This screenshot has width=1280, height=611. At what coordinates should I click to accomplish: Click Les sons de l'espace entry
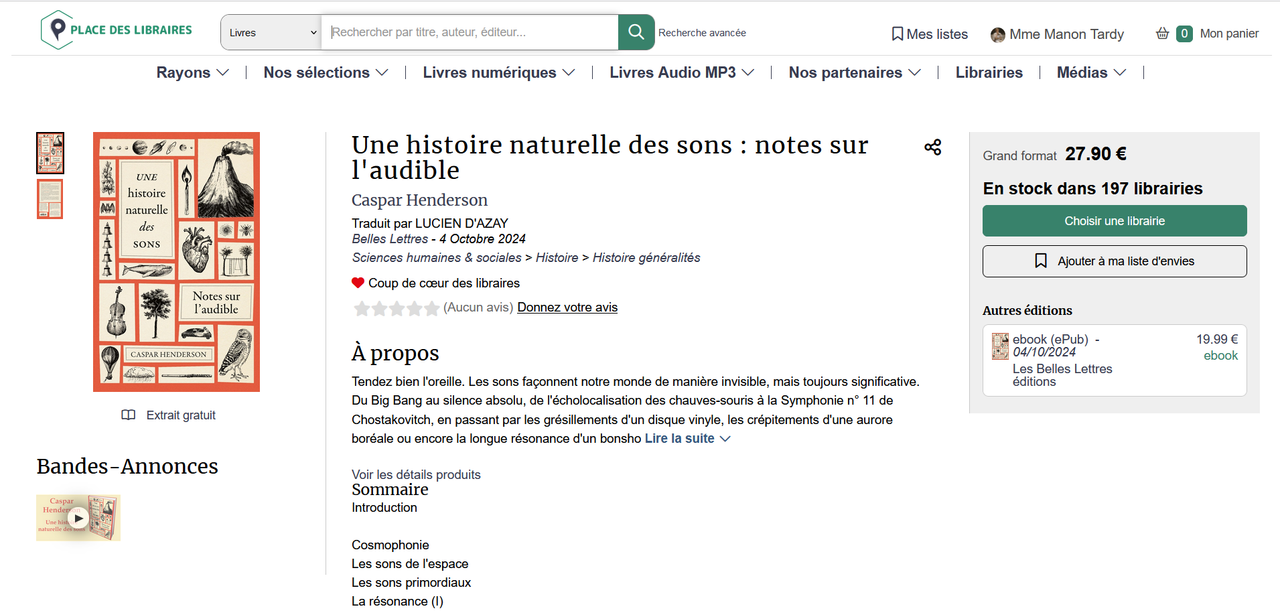coord(410,564)
